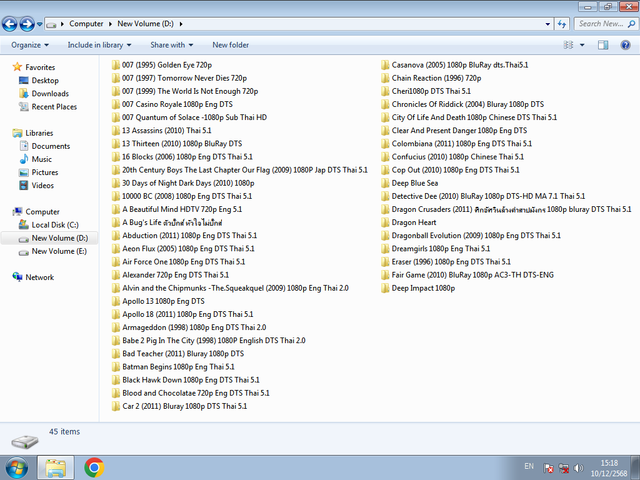Select folder icon of Car 2 (2011)

[x=116, y=406]
